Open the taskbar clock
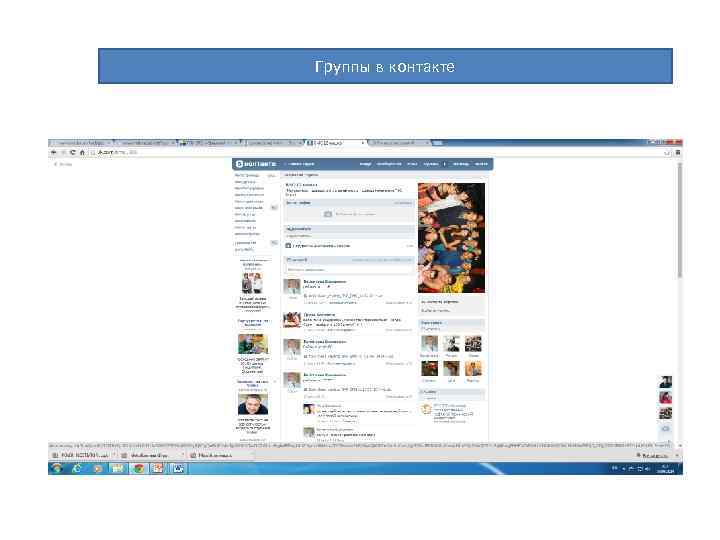 tap(666, 469)
